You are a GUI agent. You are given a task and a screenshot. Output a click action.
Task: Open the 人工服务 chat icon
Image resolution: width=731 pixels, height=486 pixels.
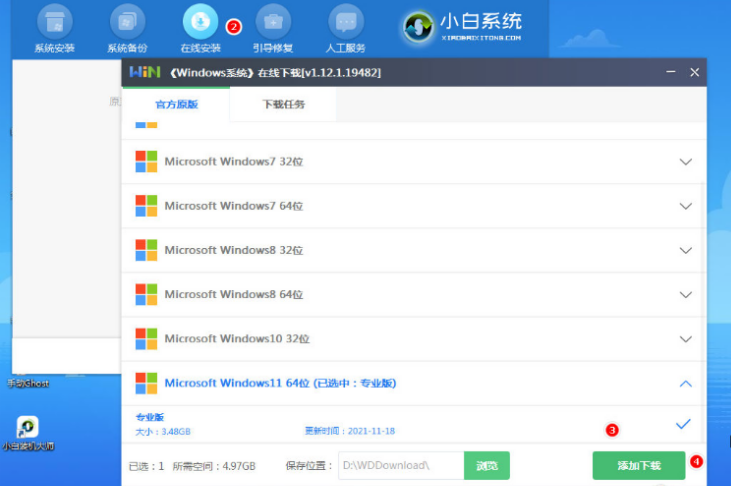(346, 22)
